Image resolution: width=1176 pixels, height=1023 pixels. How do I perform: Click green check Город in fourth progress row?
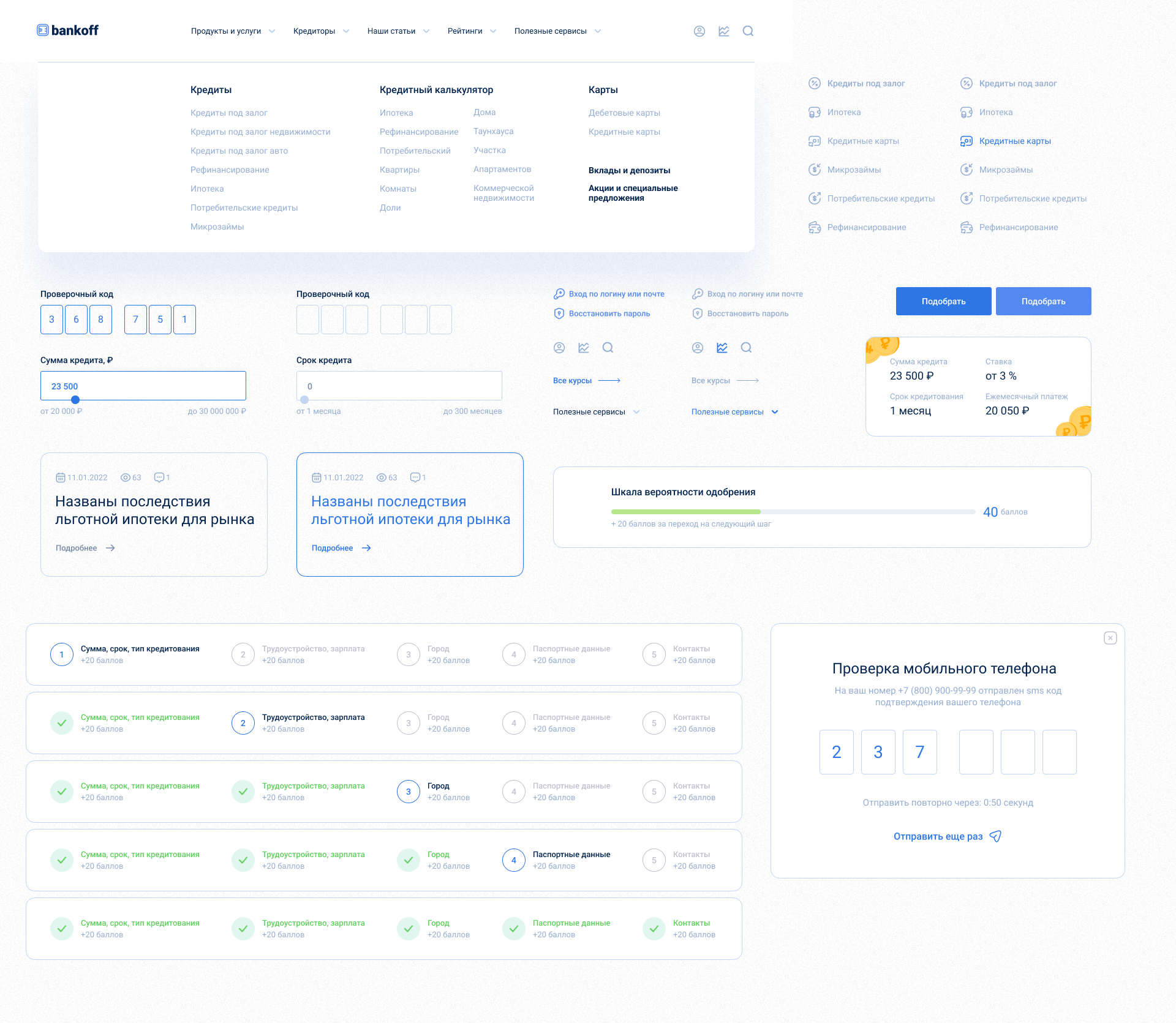408,860
